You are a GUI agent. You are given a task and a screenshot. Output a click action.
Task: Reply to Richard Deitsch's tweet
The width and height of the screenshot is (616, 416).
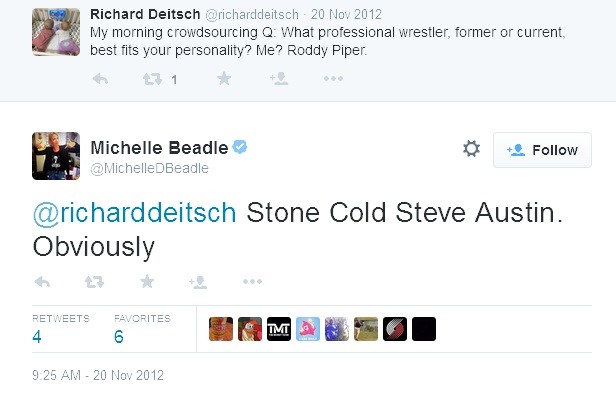100,79
